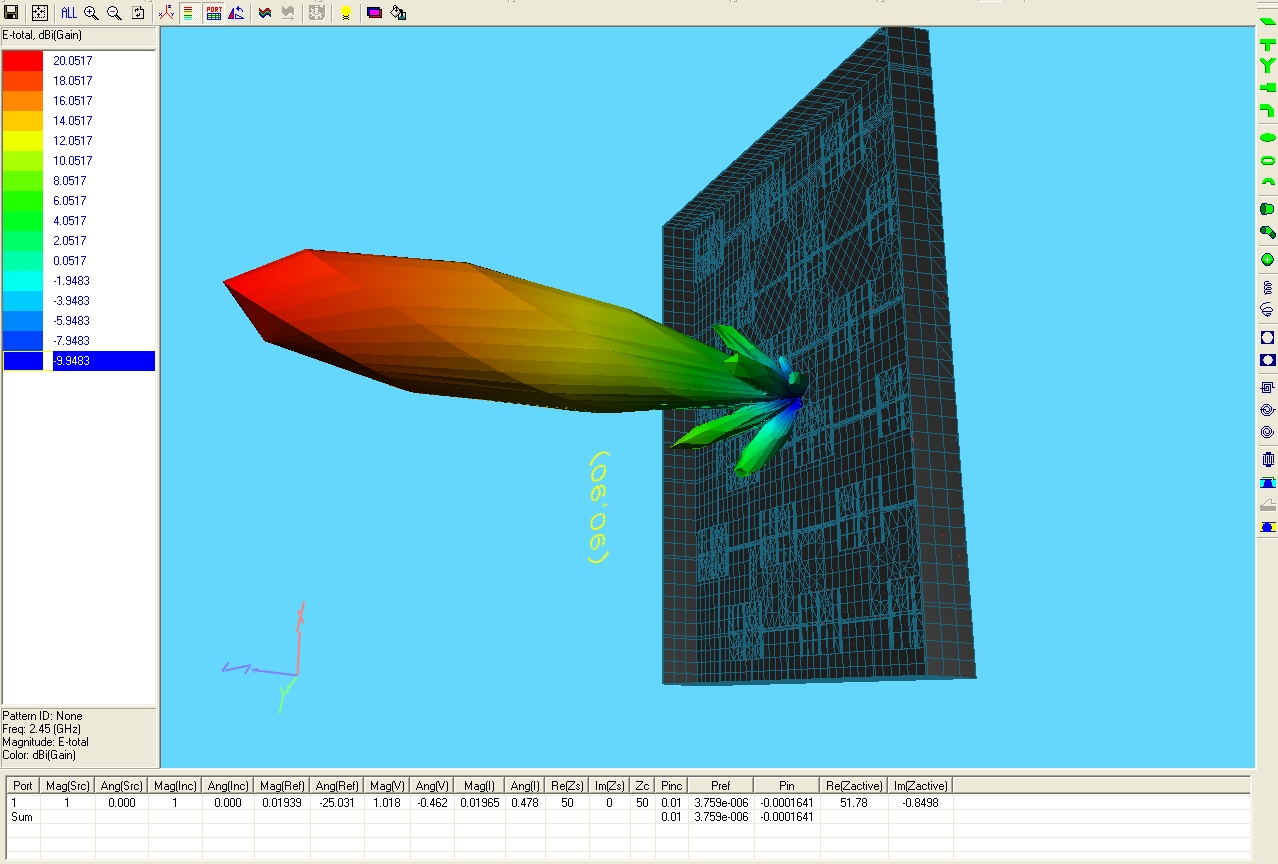Select the open circular spiral tool
Screen dimensions: 1278x864
[1267, 409]
